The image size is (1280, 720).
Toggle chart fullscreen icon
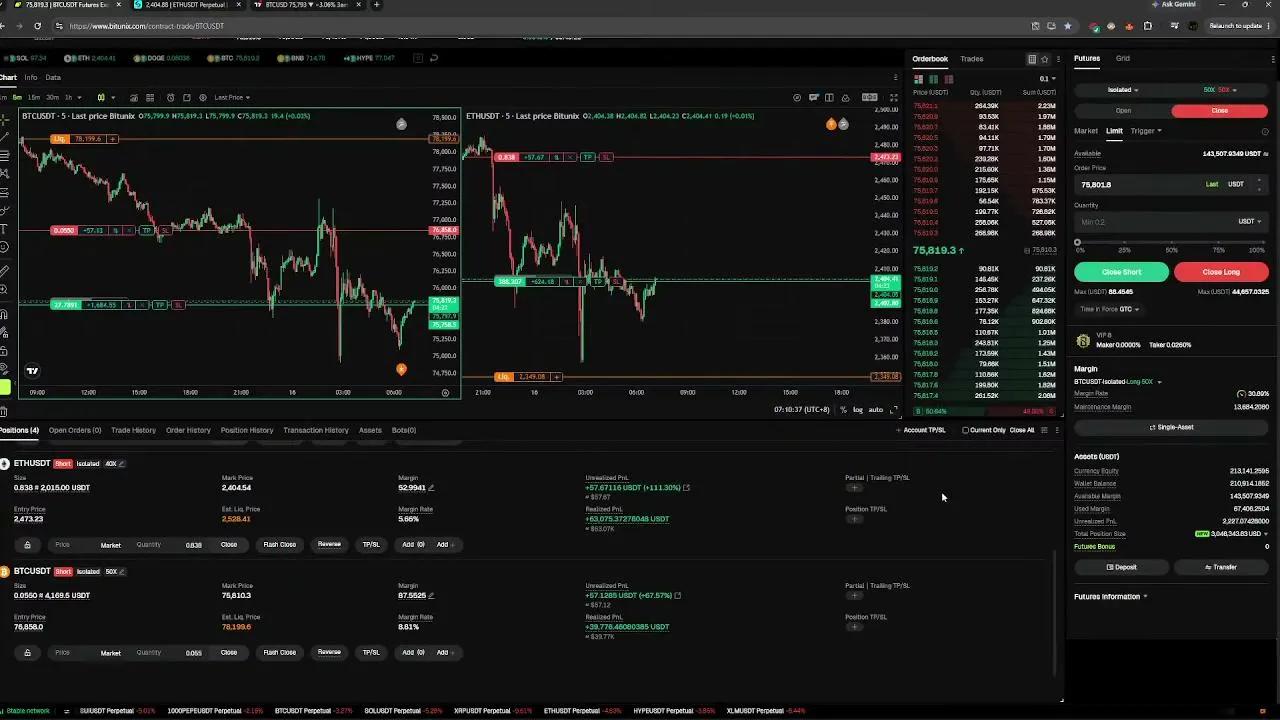893,97
